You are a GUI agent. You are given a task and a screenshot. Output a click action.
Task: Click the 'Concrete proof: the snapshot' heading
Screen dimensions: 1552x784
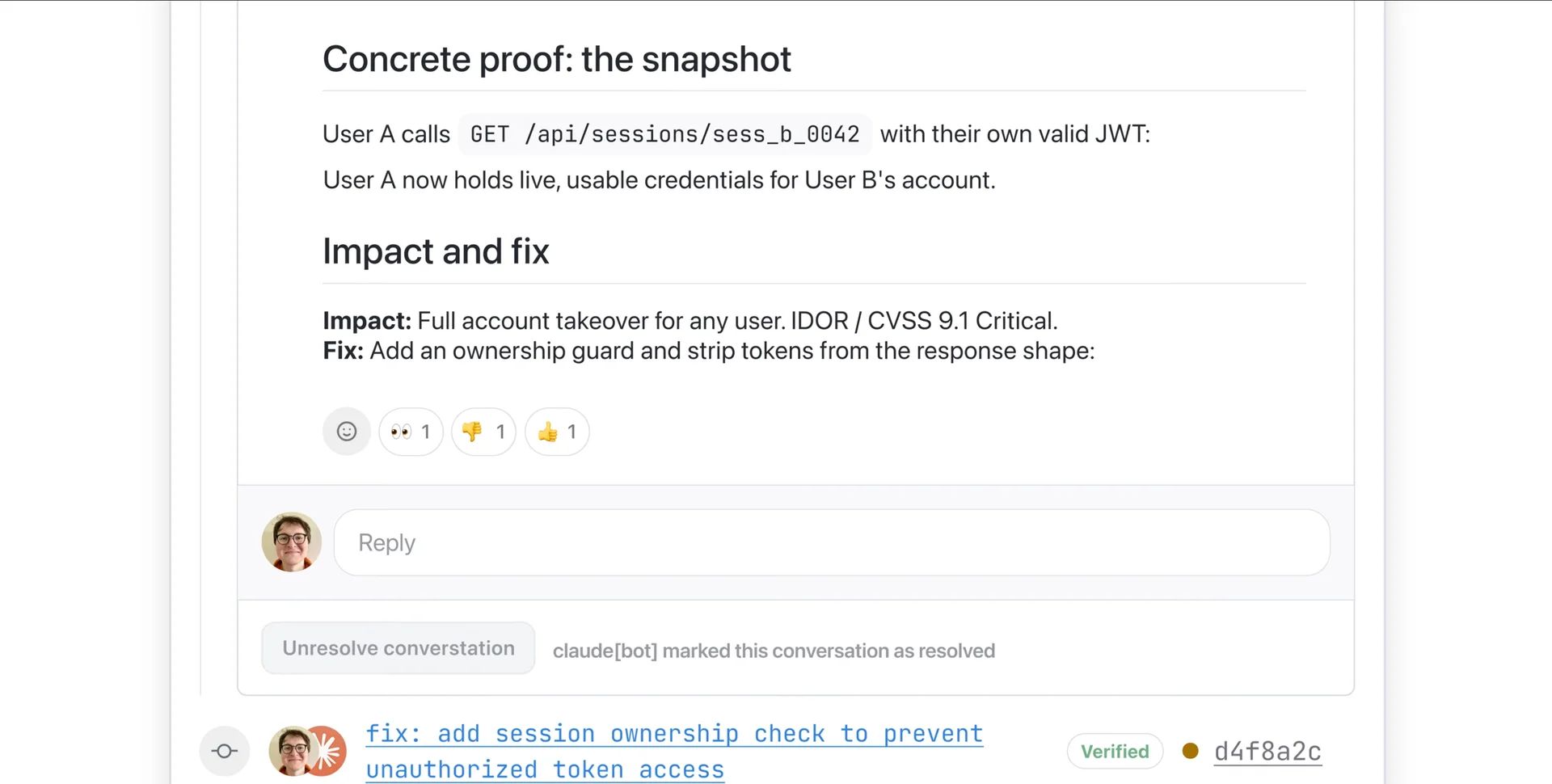[x=556, y=60]
